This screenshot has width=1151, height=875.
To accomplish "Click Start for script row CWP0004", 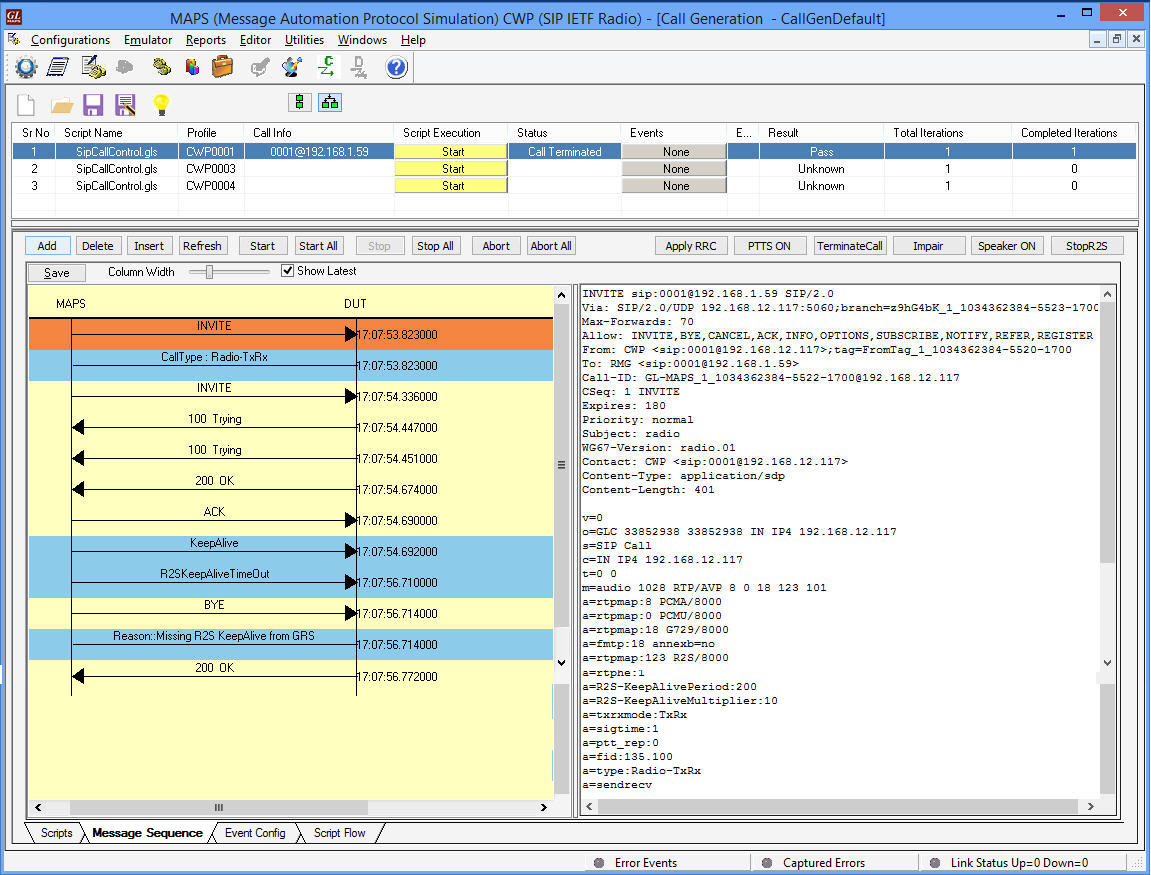I will click(x=451, y=186).
